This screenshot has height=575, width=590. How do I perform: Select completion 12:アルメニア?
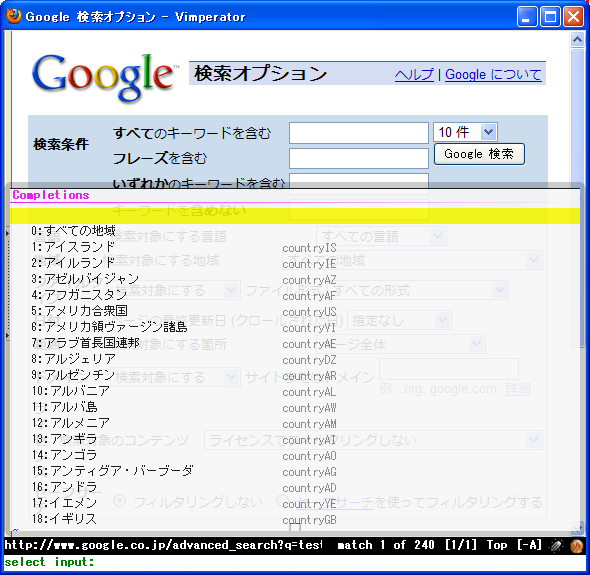pyautogui.click(x=70, y=423)
